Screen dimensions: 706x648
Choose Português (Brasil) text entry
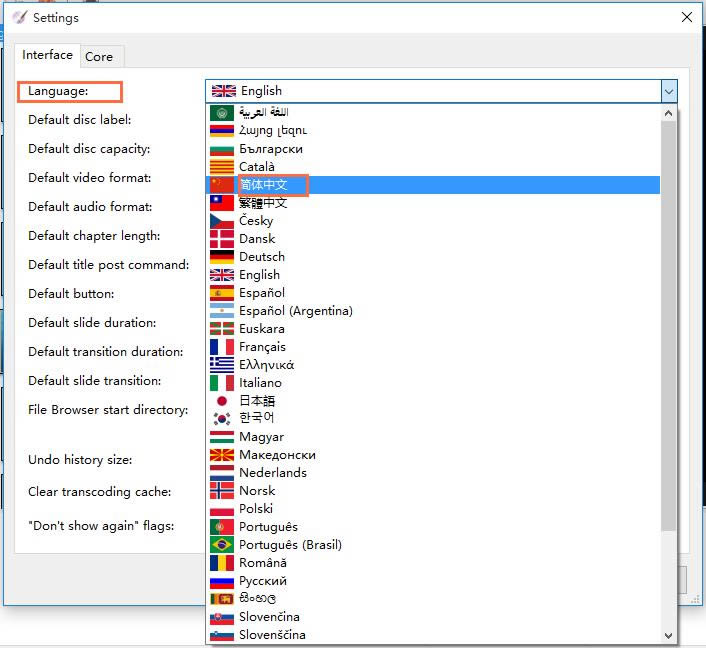[290, 545]
